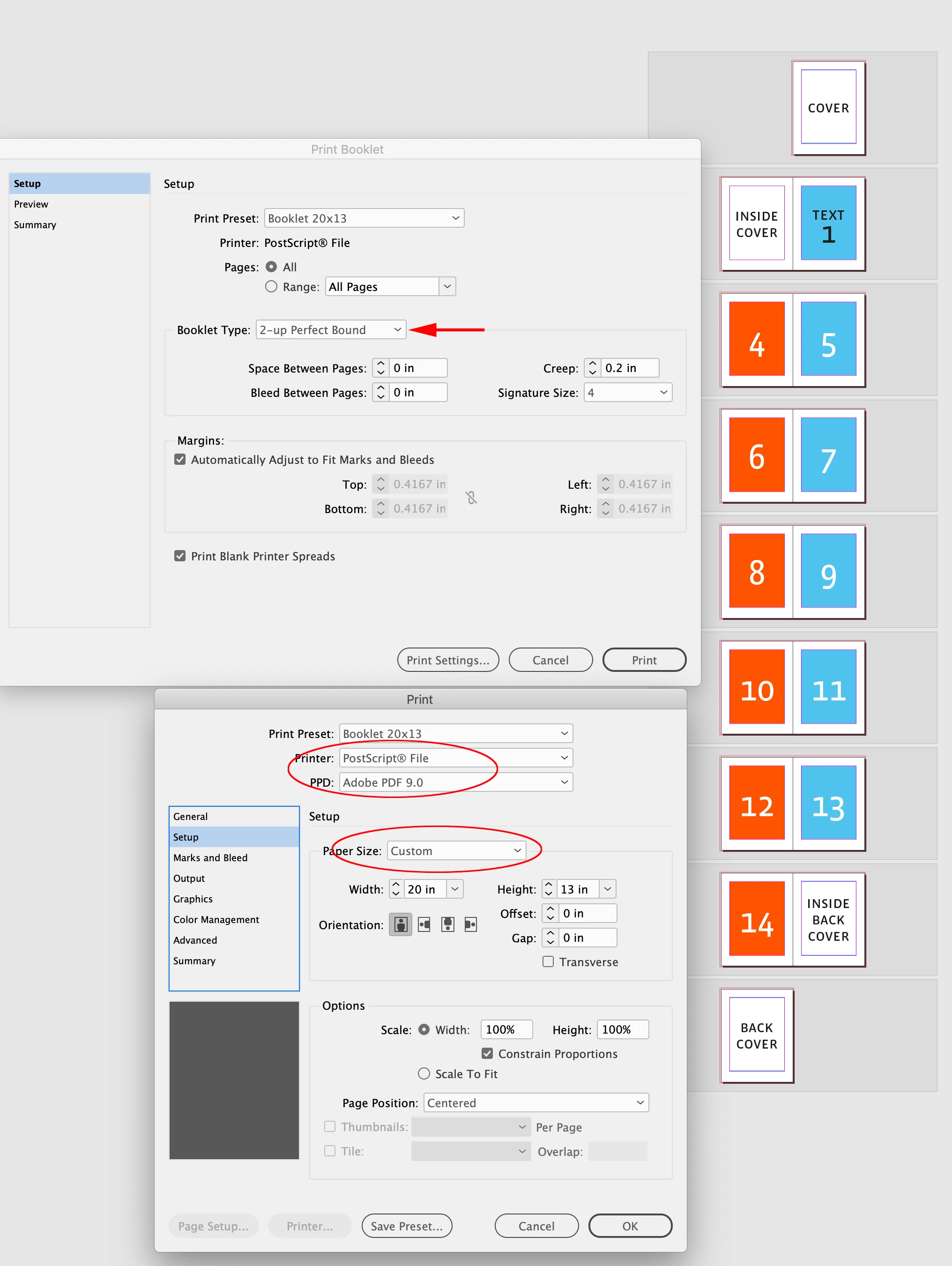
Task: Select the reverse landscape orientation icon
Action: point(470,924)
